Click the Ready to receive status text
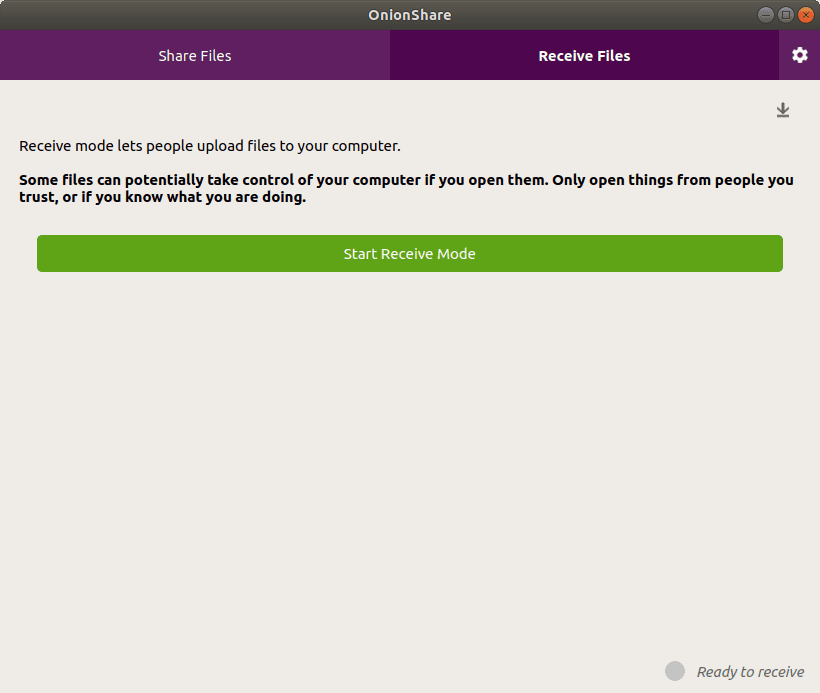The width and height of the screenshot is (820, 693). point(750,671)
